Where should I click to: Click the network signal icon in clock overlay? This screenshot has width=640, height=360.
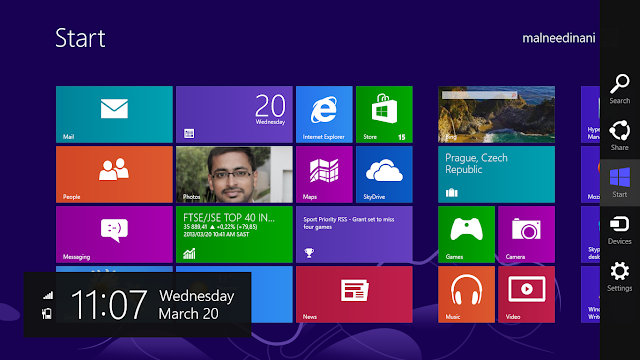(48, 295)
